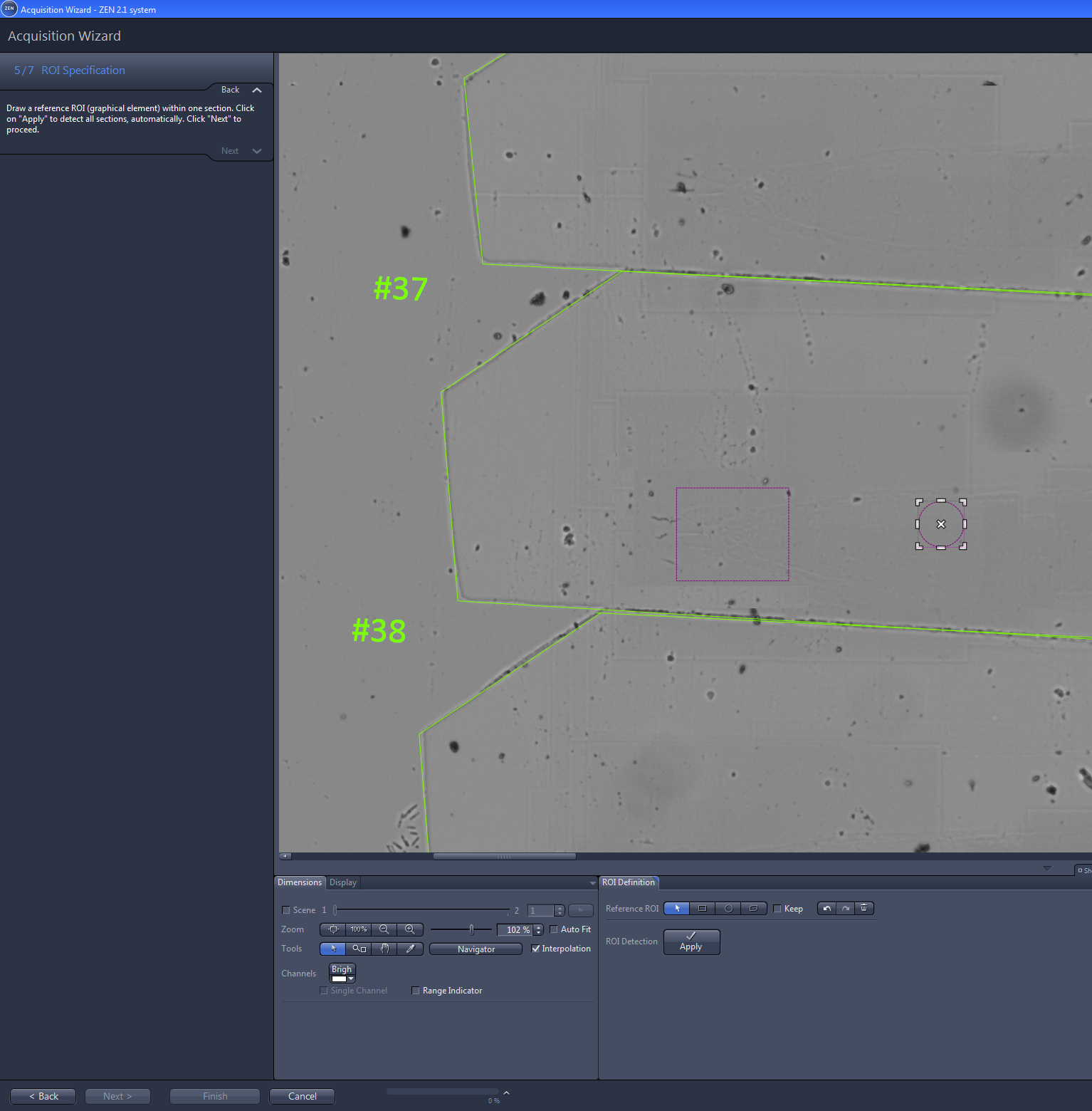Open the Brightfield channel color dropdown
Viewport: 1092px width, 1111px height.
(x=350, y=979)
